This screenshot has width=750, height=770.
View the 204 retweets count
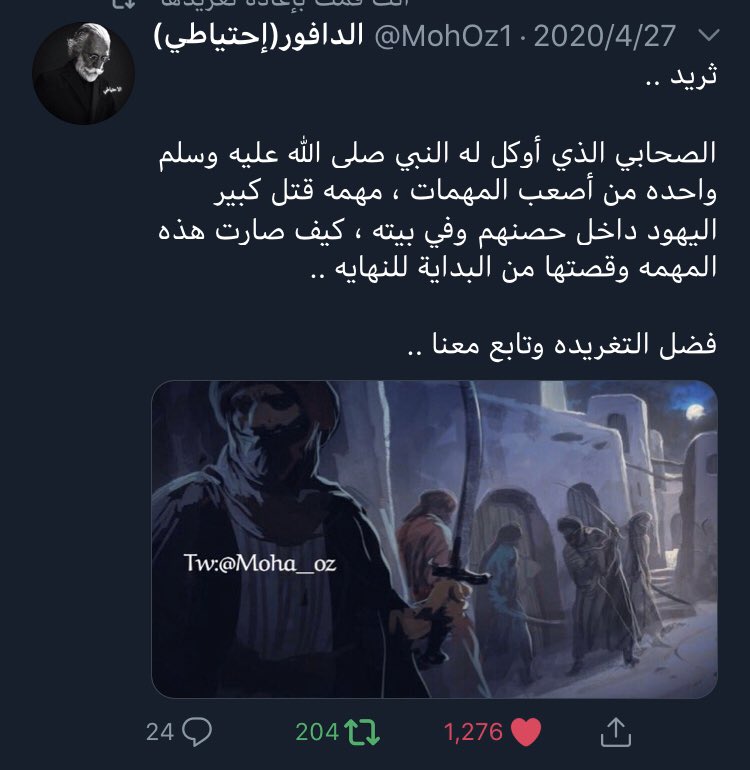click(317, 732)
